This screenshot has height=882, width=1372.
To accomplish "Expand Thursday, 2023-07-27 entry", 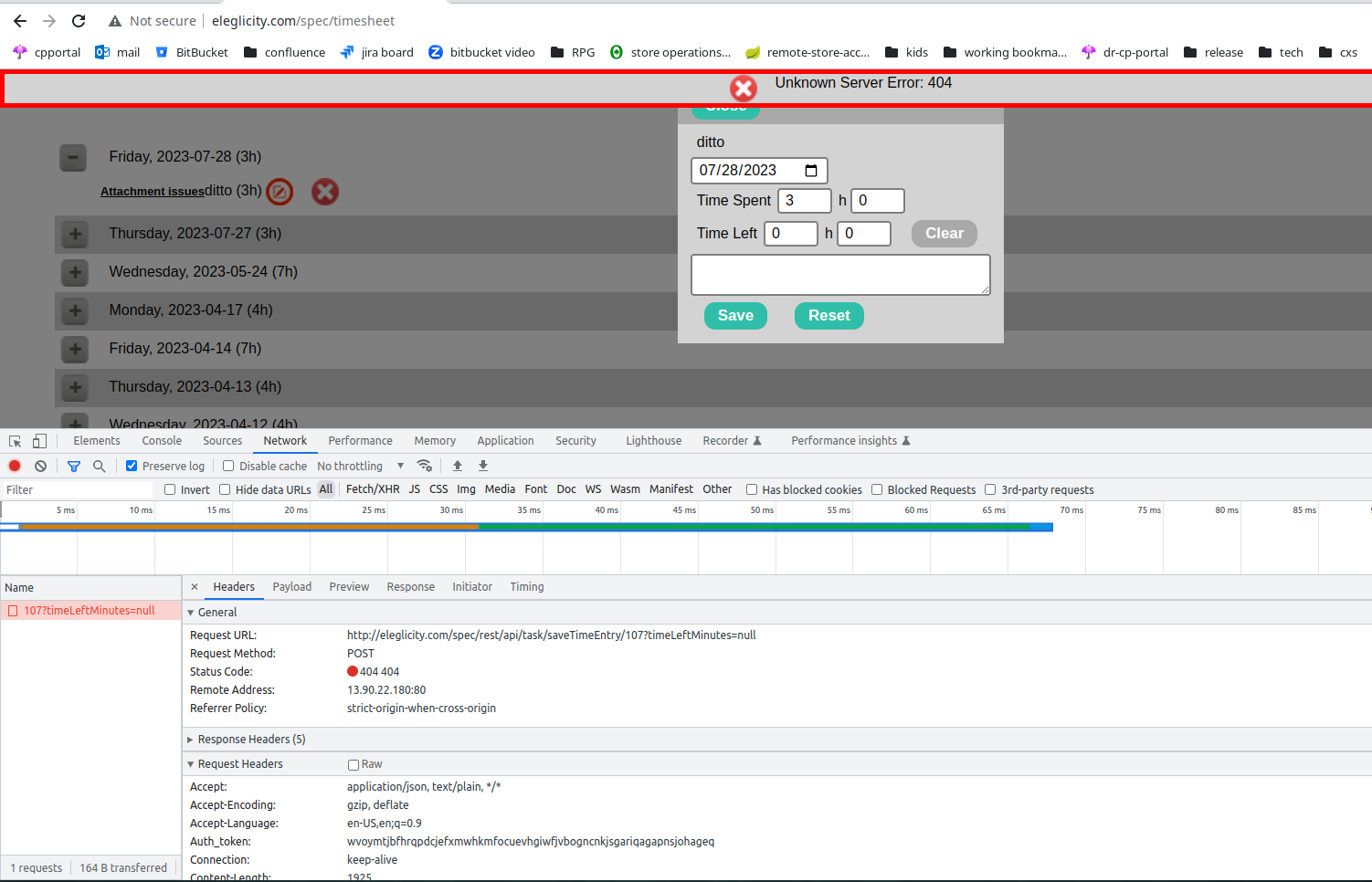I will 75,234.
